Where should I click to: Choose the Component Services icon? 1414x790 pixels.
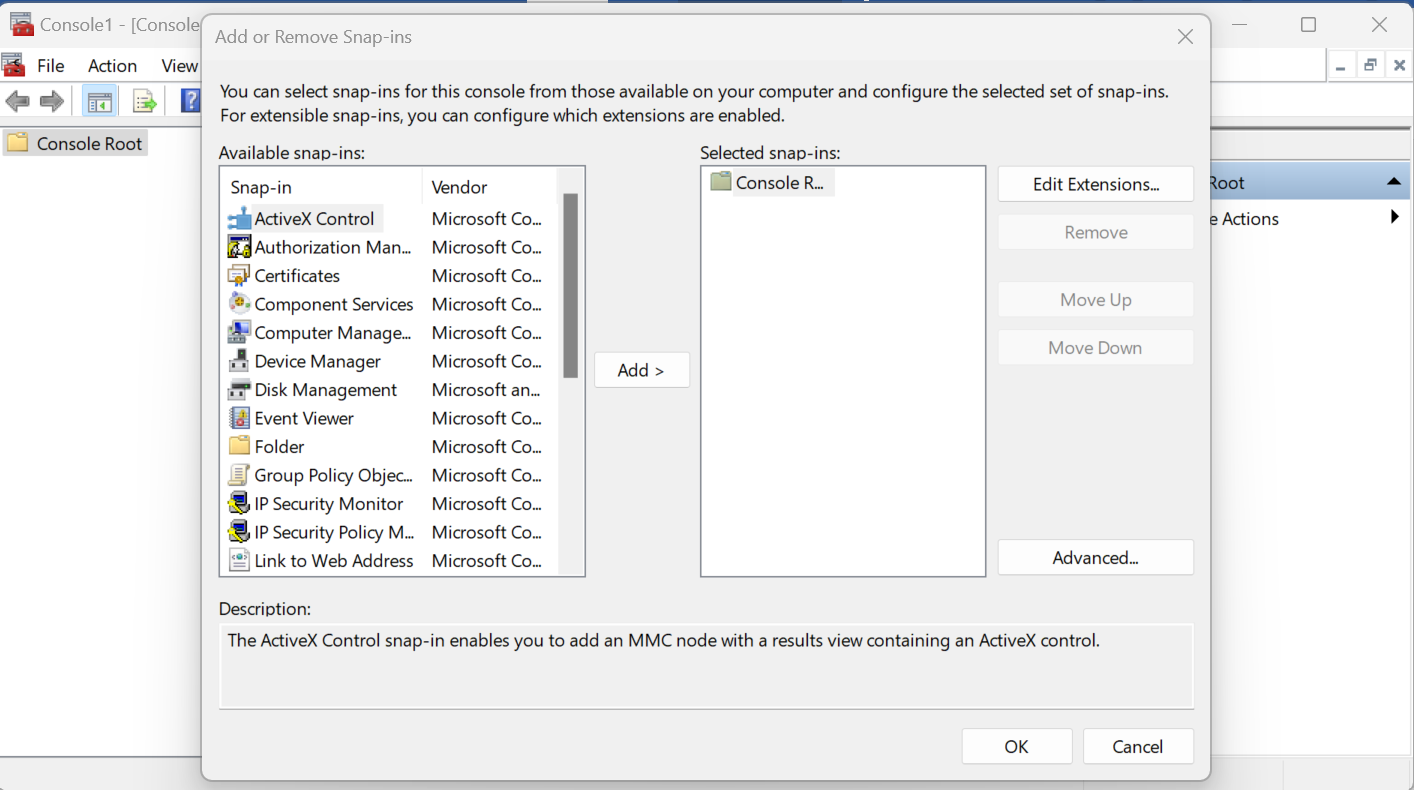pos(239,304)
